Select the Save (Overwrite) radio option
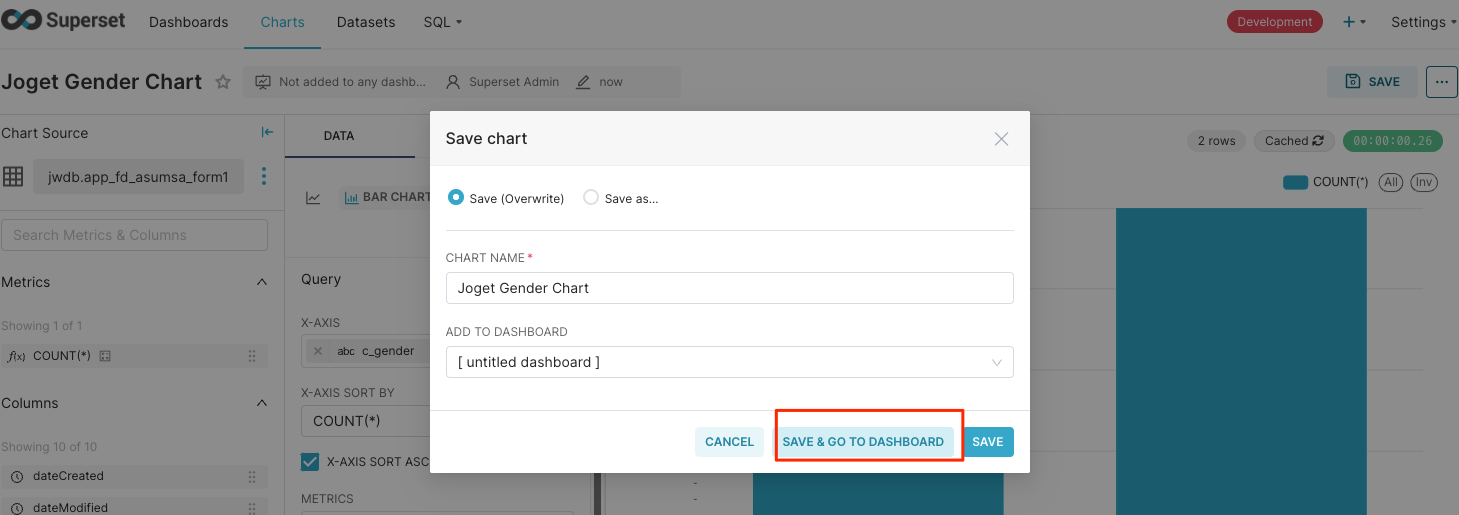 (456, 198)
